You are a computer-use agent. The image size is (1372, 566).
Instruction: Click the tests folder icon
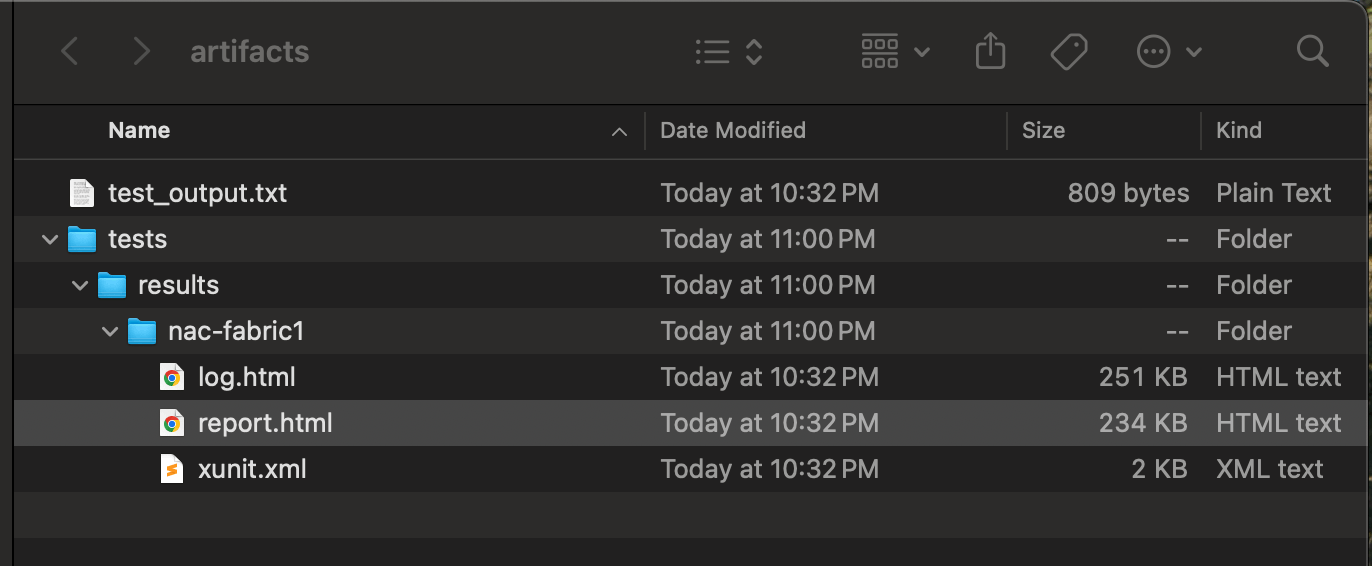[x=81, y=239]
